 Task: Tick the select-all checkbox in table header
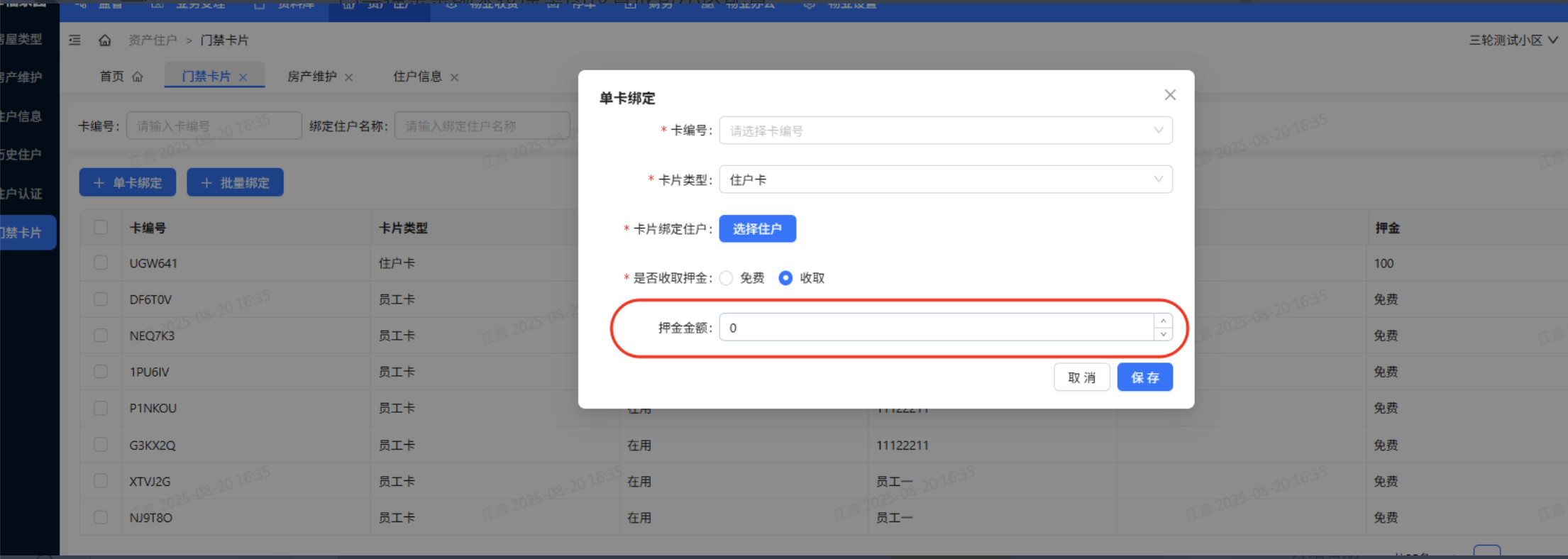coord(101,227)
